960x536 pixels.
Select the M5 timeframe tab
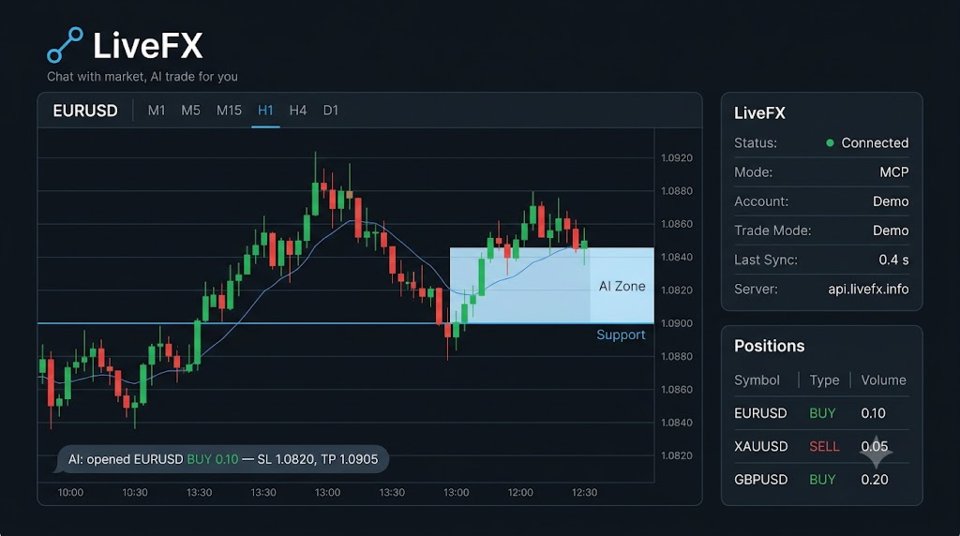190,110
